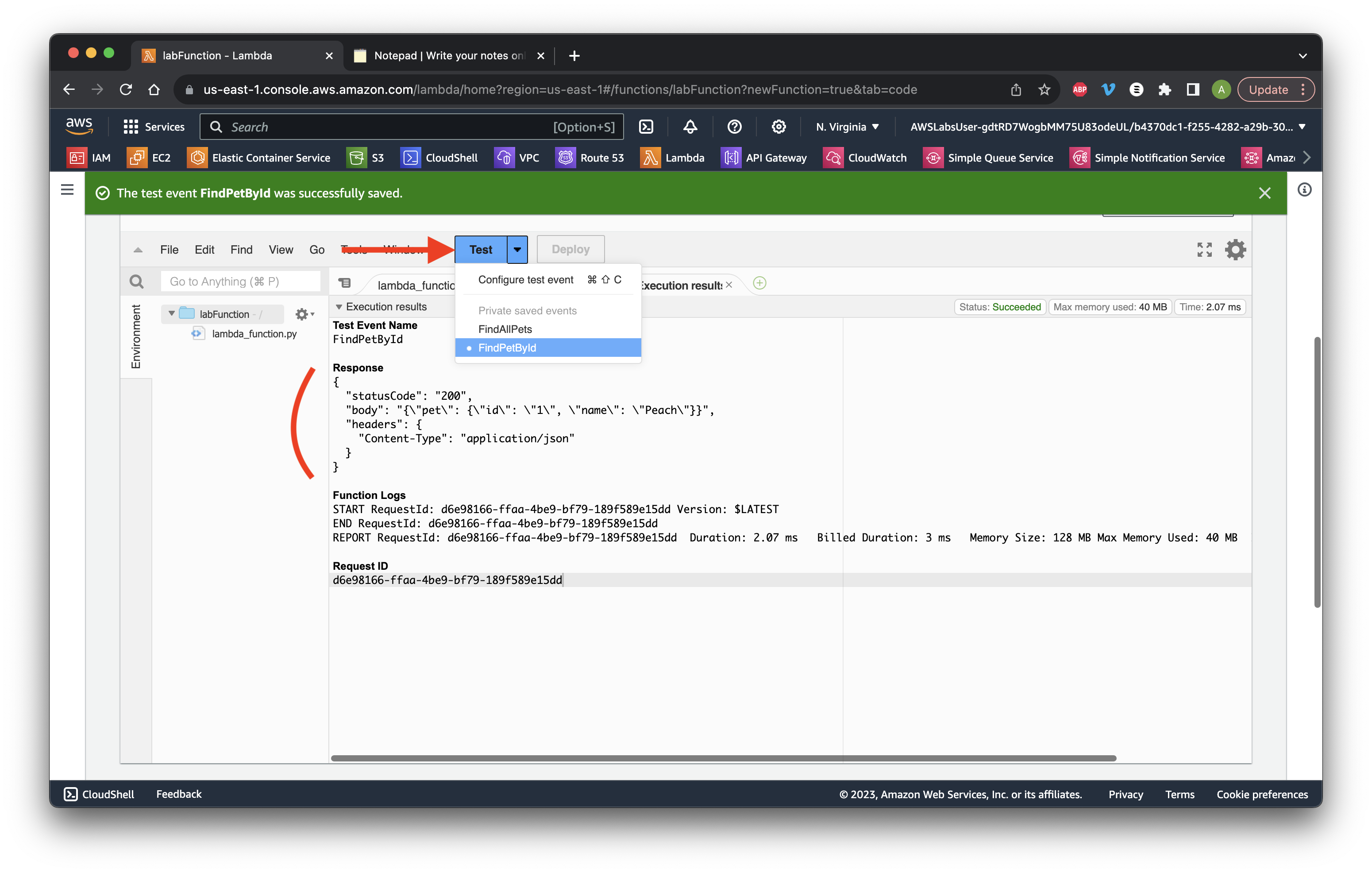Image resolution: width=1372 pixels, height=873 pixels.
Task: Add a new editor tab
Action: [x=759, y=283]
